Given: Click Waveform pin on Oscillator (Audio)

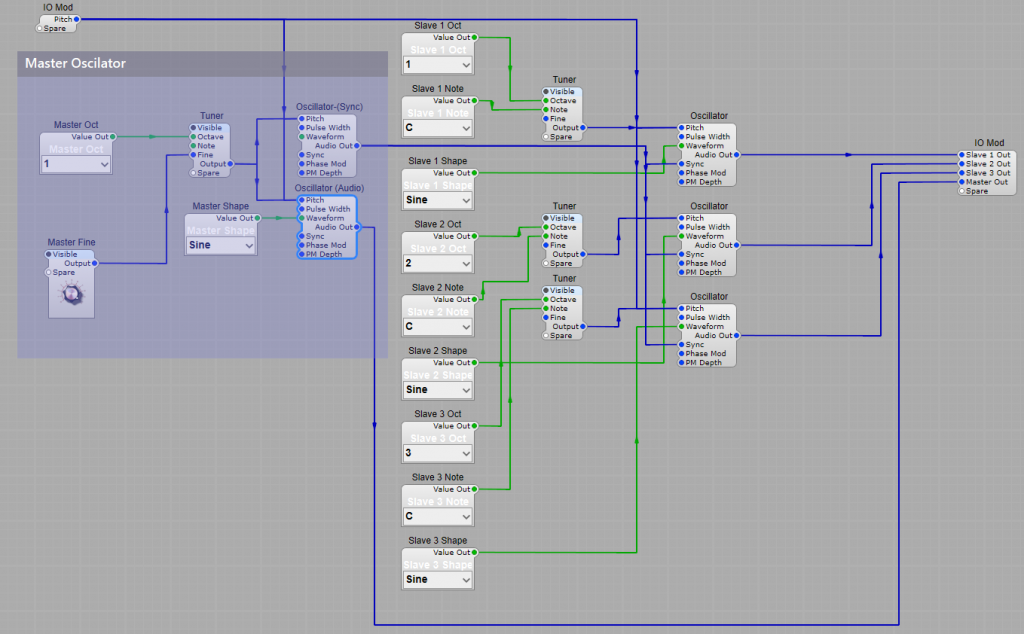Looking at the screenshot, I should pyautogui.click(x=300, y=218).
